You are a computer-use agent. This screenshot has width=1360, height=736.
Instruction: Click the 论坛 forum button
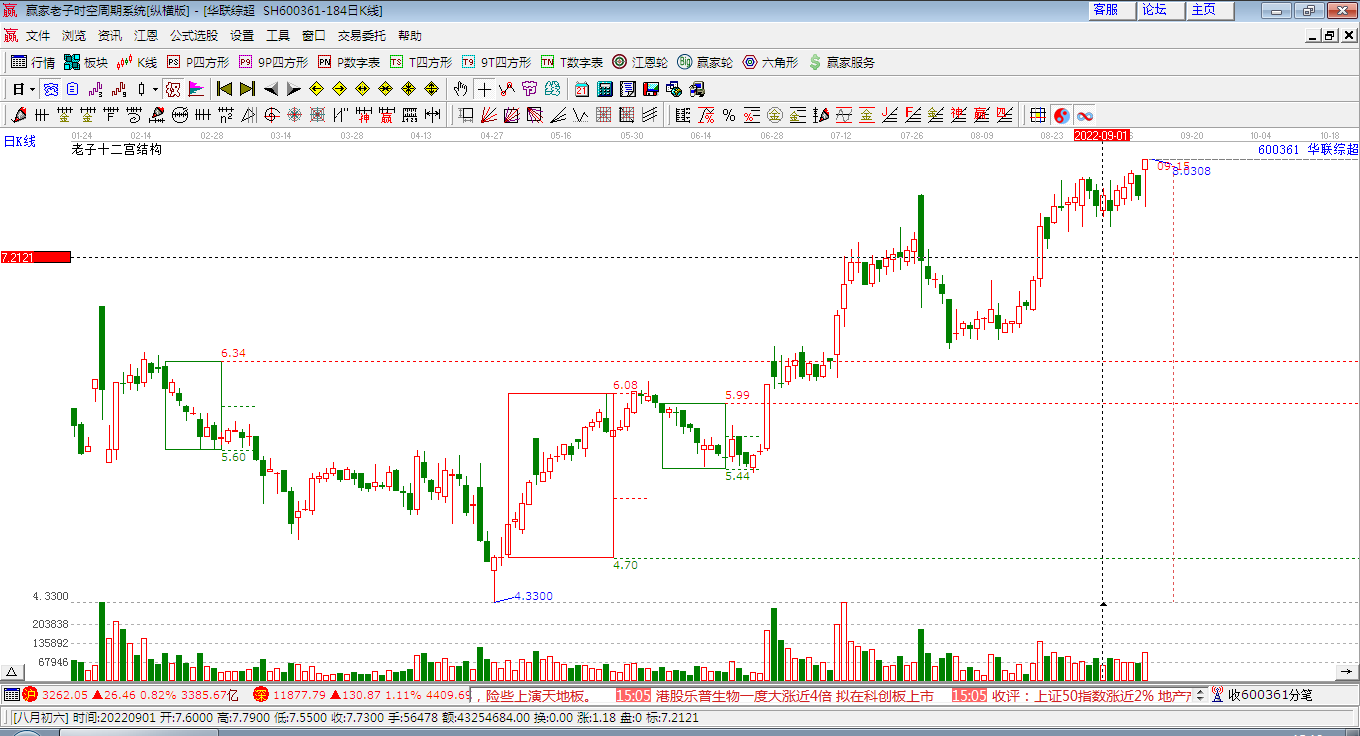point(1161,10)
